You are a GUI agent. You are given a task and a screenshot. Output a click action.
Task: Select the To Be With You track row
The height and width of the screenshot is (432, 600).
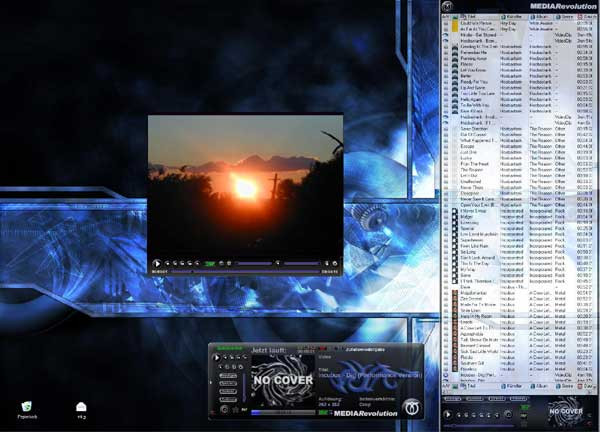coord(518,105)
